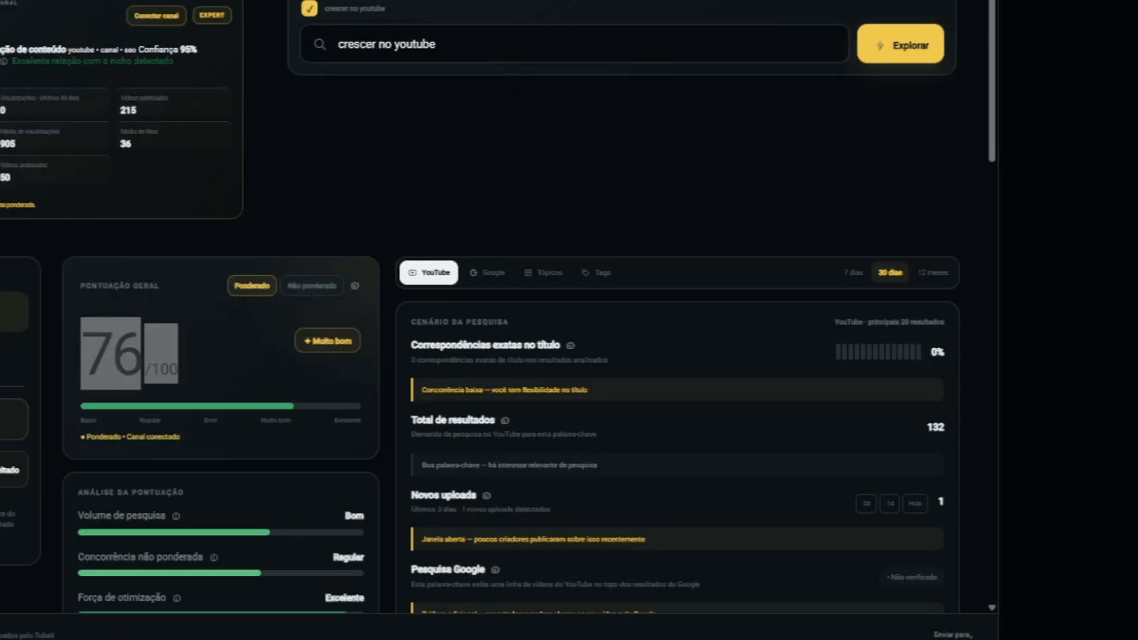Click info icon beside Total de resultados
This screenshot has width=1138, height=640.
click(505, 421)
